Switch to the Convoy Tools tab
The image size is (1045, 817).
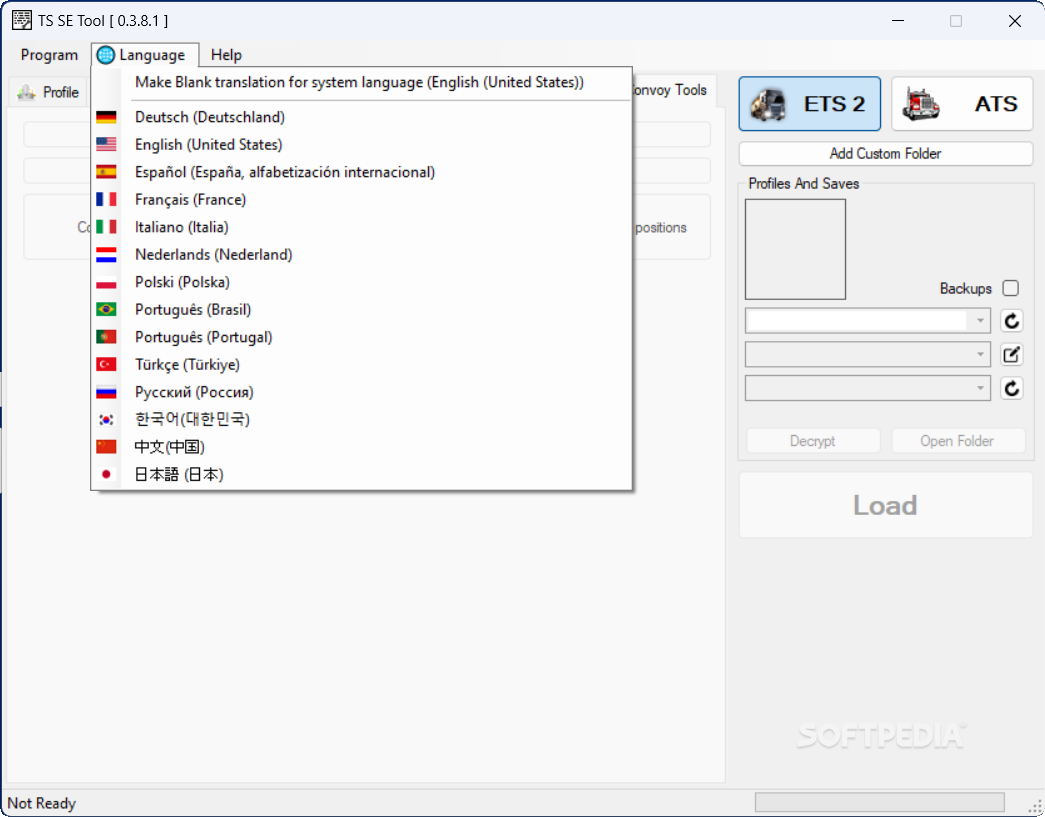coord(673,90)
